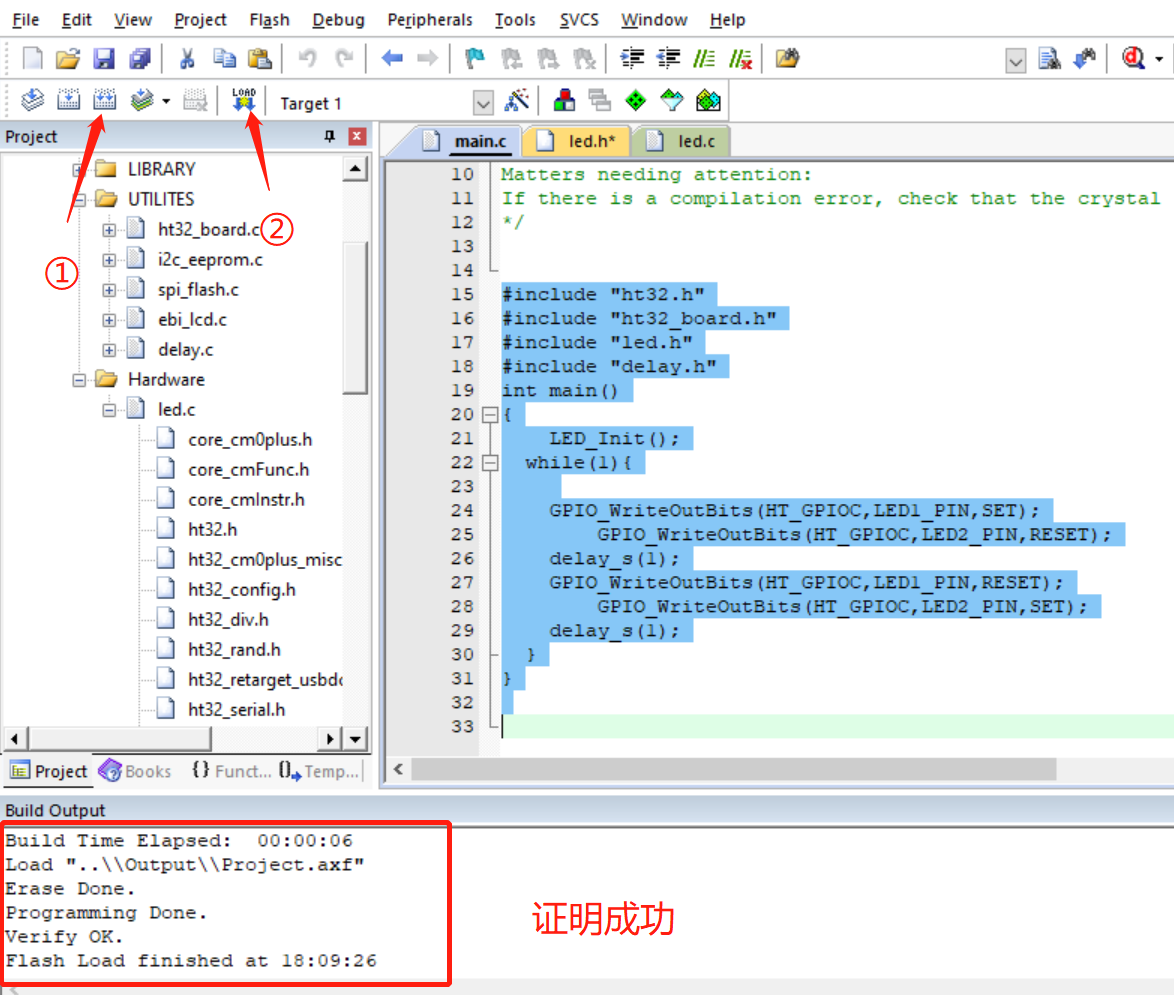Cut selection with scissors icon
The width and height of the screenshot is (1174, 995).
[x=187, y=58]
